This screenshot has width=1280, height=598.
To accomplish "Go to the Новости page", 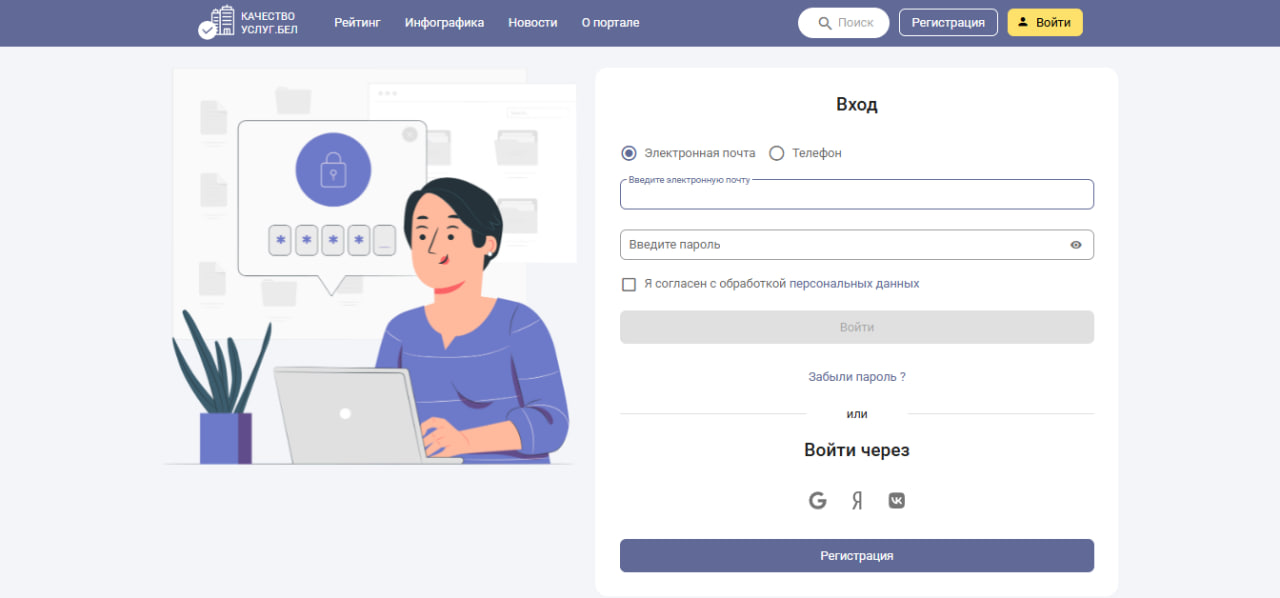I will [x=533, y=23].
